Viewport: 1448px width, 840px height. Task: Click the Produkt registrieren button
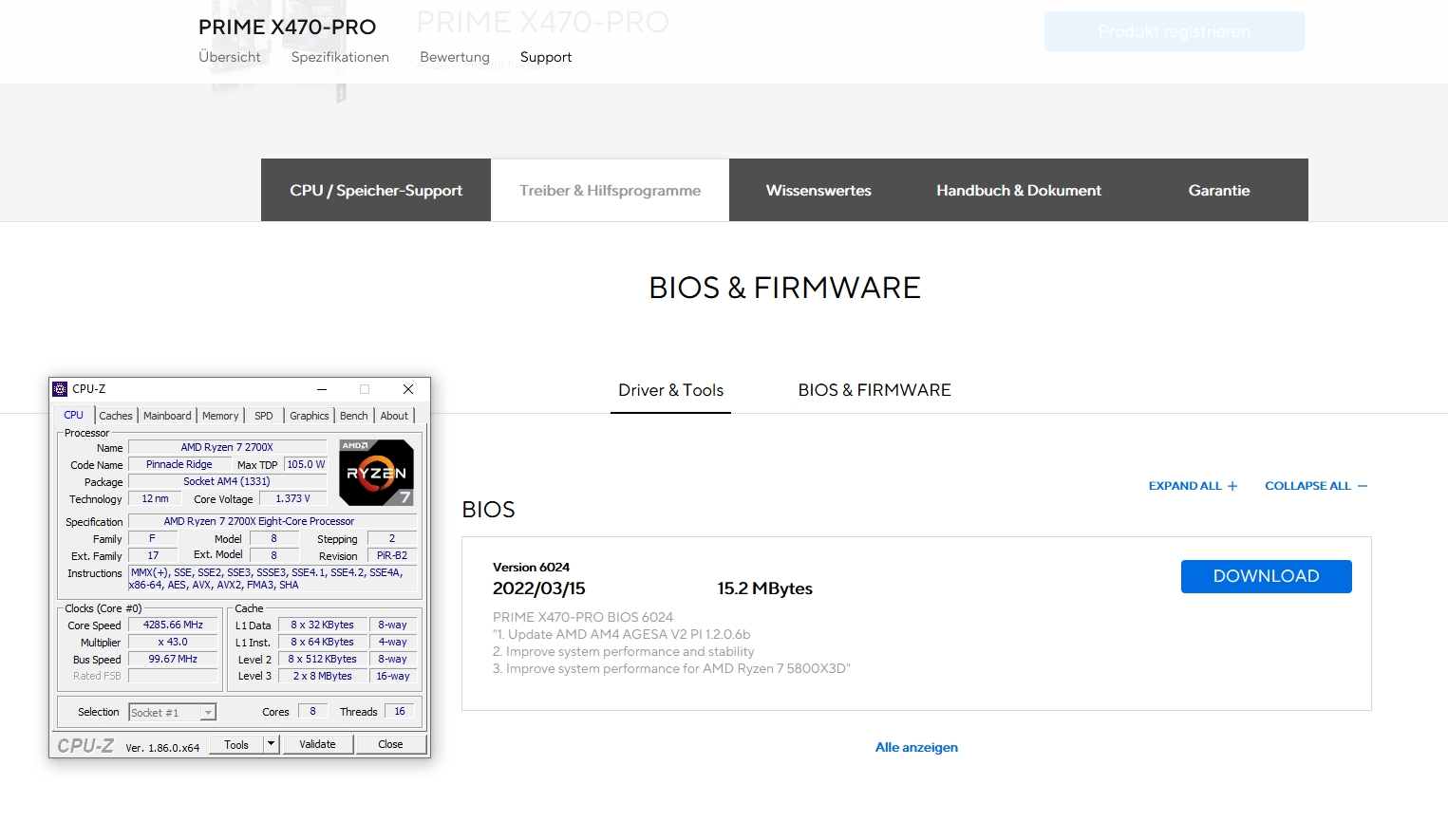point(1175,31)
